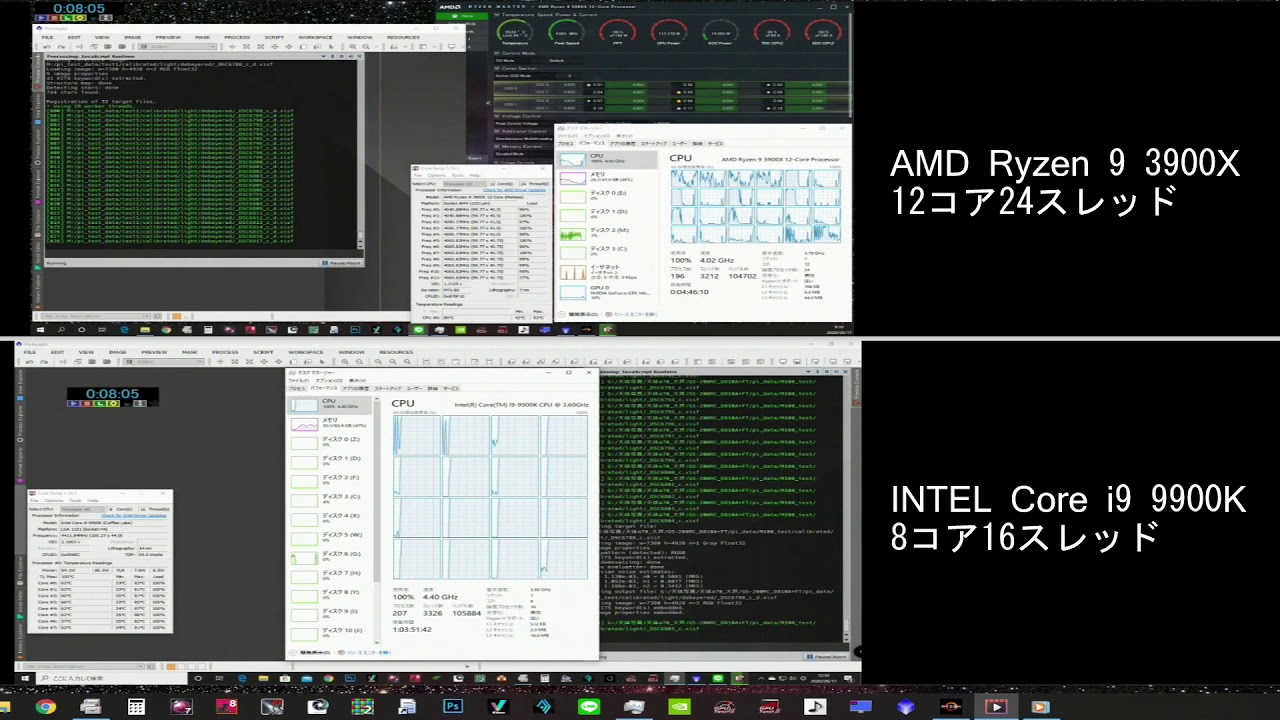Open WORKSPACE menu in lower PixInsight window
Viewport: 1280px width, 720px height.
click(306, 352)
